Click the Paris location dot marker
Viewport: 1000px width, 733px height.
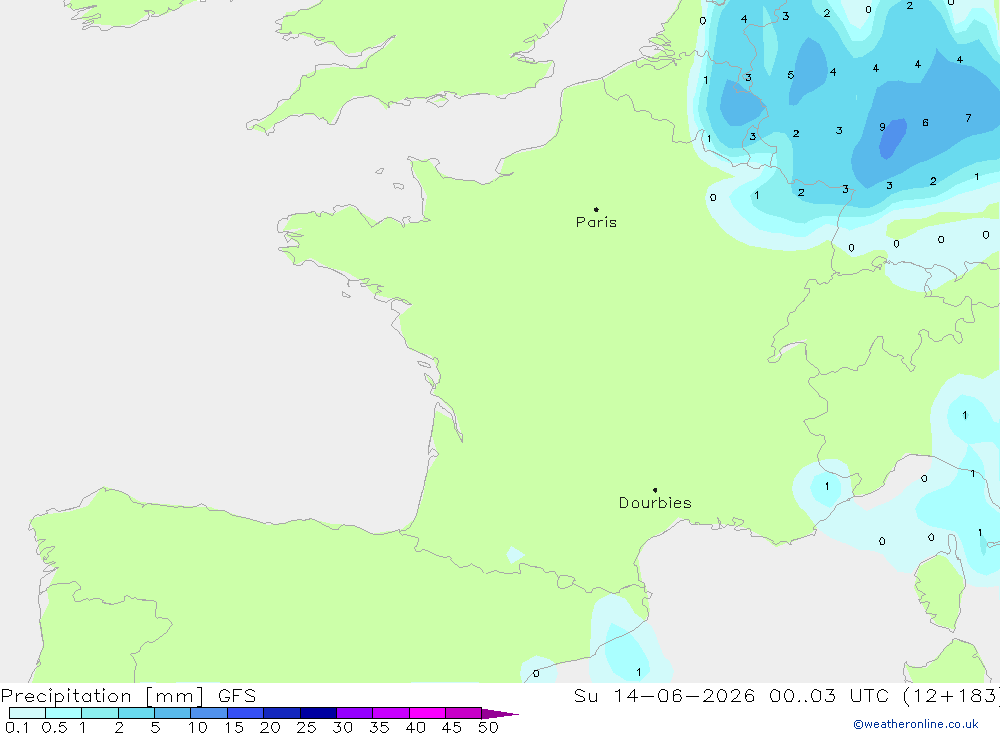coord(596,209)
